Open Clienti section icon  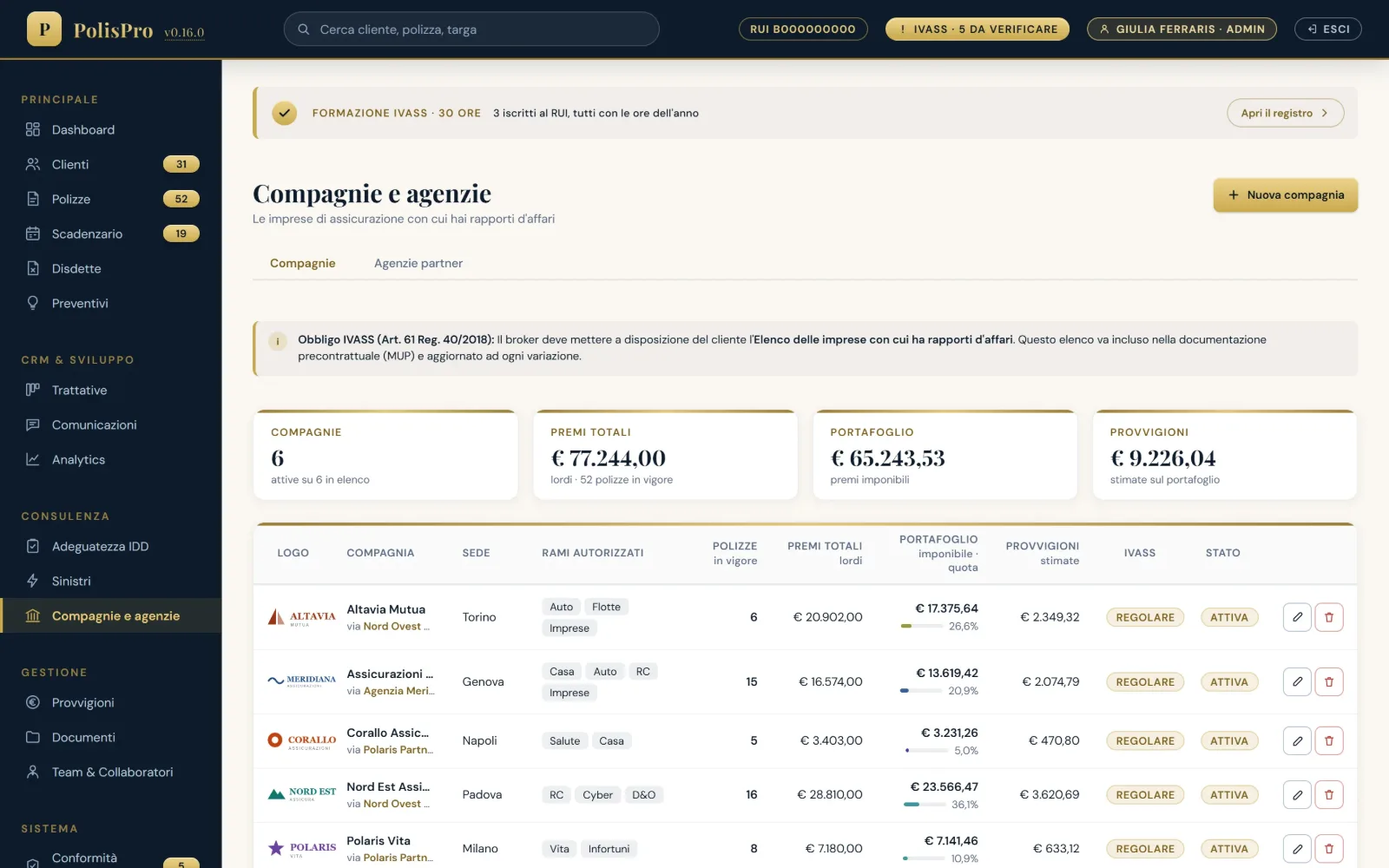click(x=33, y=164)
